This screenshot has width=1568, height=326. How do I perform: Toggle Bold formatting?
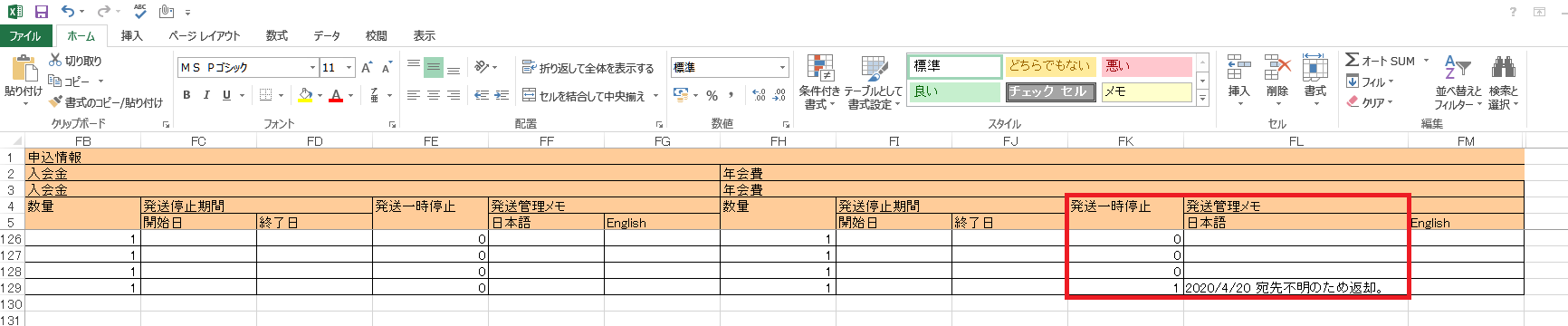point(186,95)
